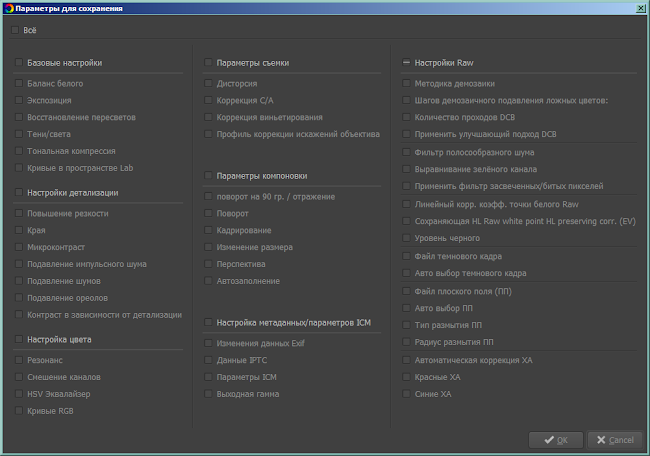Image resolution: width=650 pixels, height=456 pixels.
Task: Toggle the "Настройки Raw" group checkbox
Action: coord(406,63)
